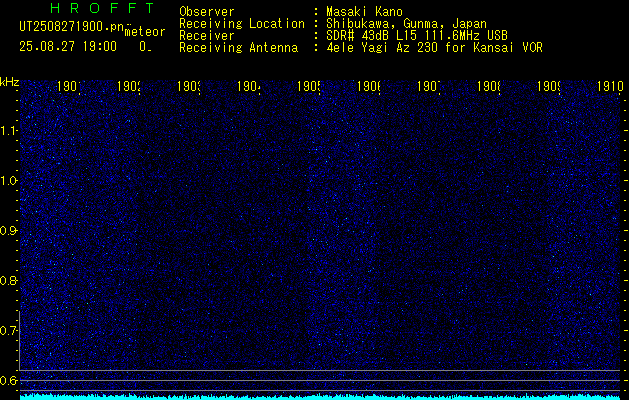The width and height of the screenshot is (629, 400).
Task: Select Shibukawa, Gunma, Japan text
Action: [406, 24]
